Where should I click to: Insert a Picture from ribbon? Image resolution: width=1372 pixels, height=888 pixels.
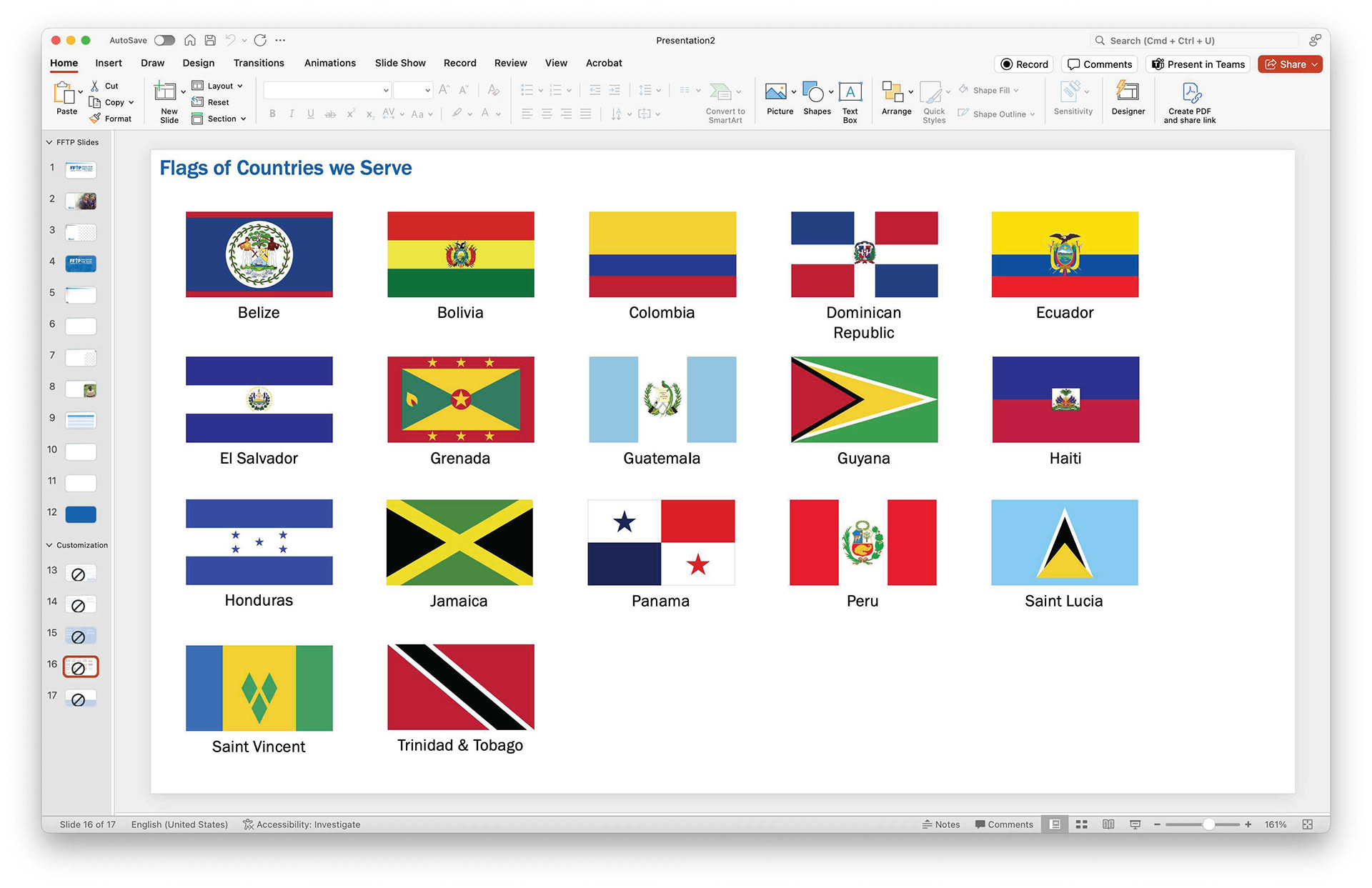(776, 93)
